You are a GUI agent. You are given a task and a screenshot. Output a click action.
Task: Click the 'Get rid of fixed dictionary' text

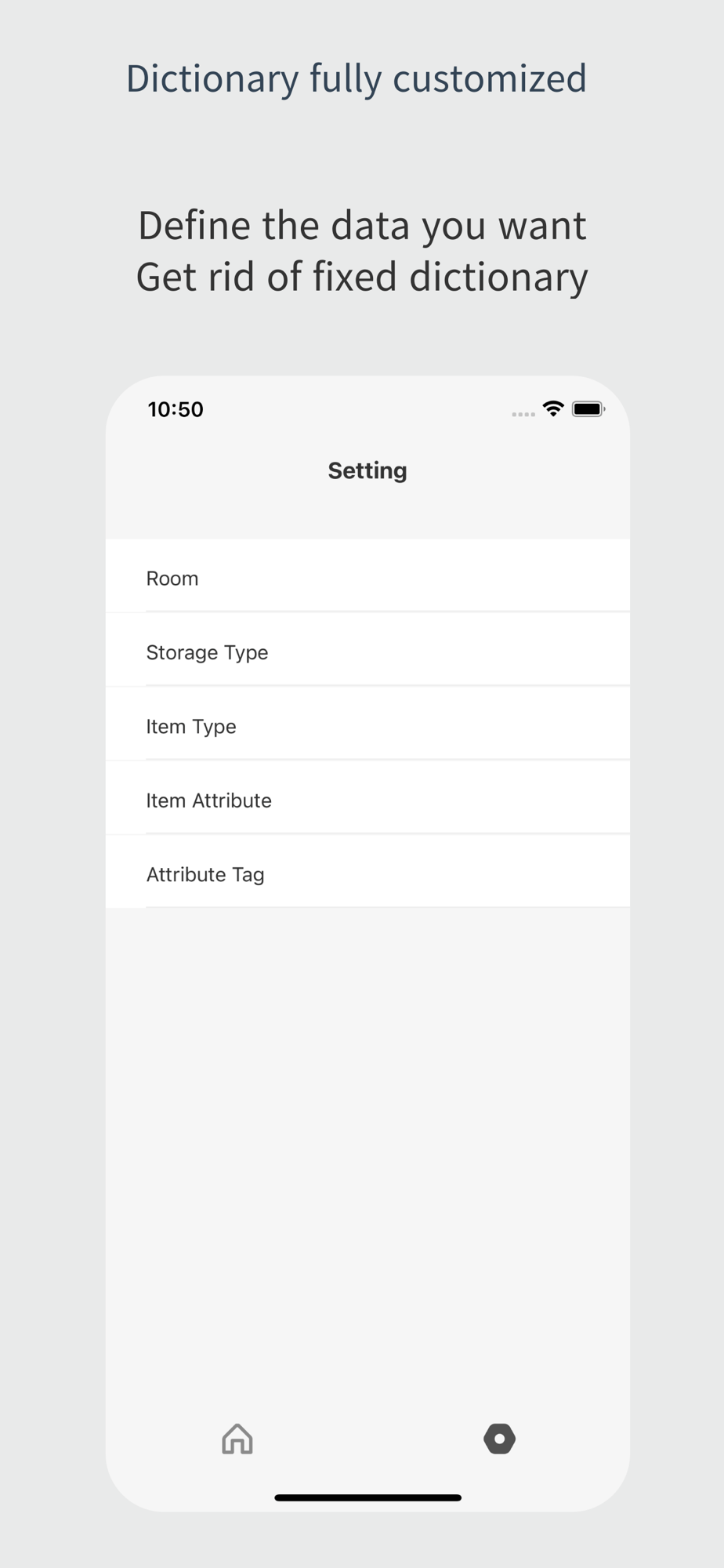coord(362,277)
